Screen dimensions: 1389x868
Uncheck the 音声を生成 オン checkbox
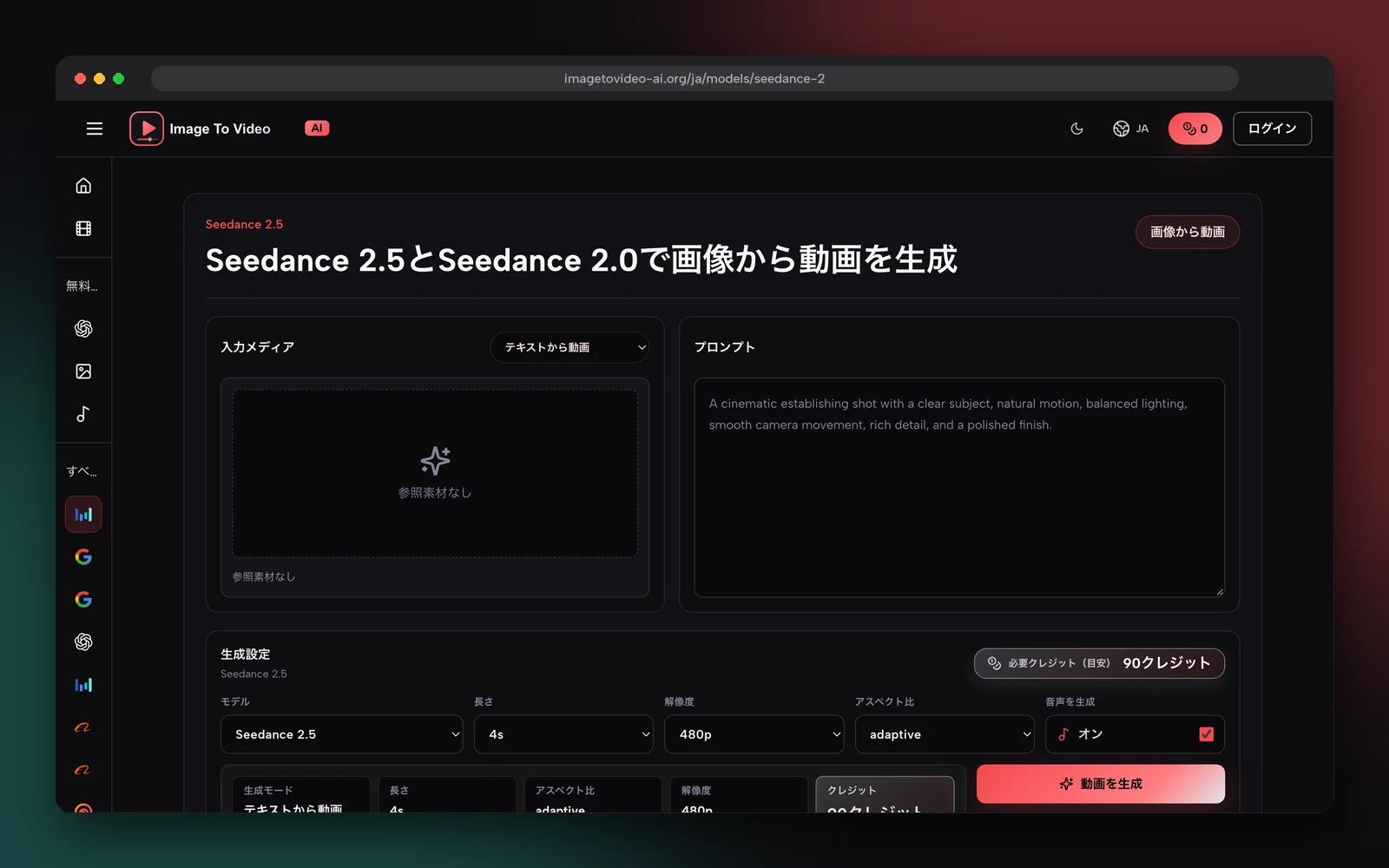click(1206, 734)
